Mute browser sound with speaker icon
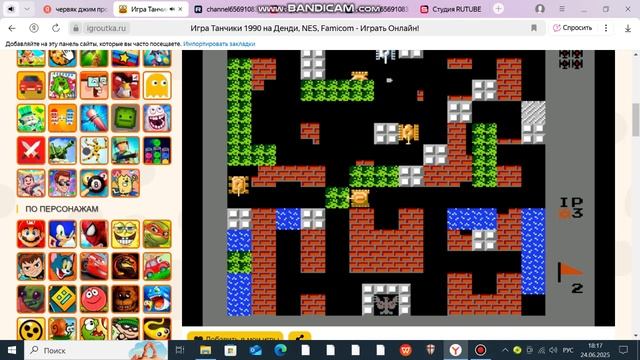 (11, 9)
